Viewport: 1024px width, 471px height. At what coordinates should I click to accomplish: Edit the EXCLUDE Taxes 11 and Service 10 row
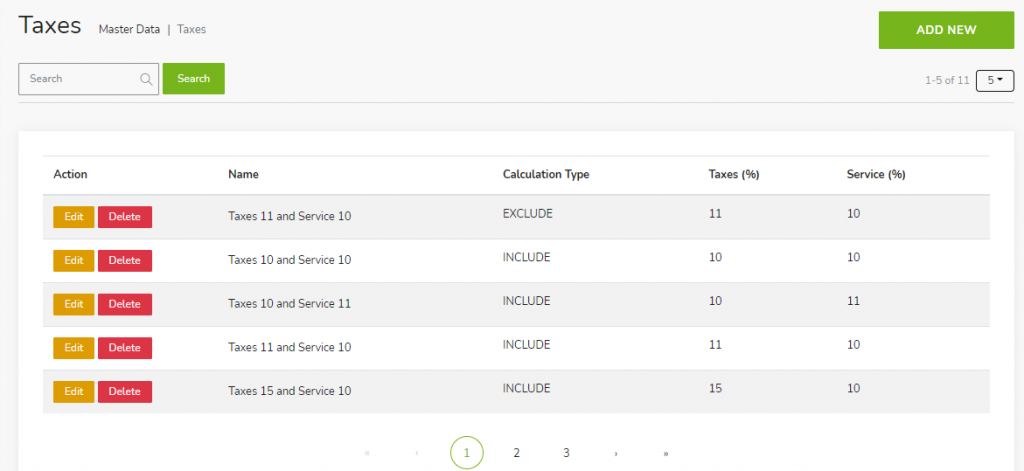(x=74, y=217)
